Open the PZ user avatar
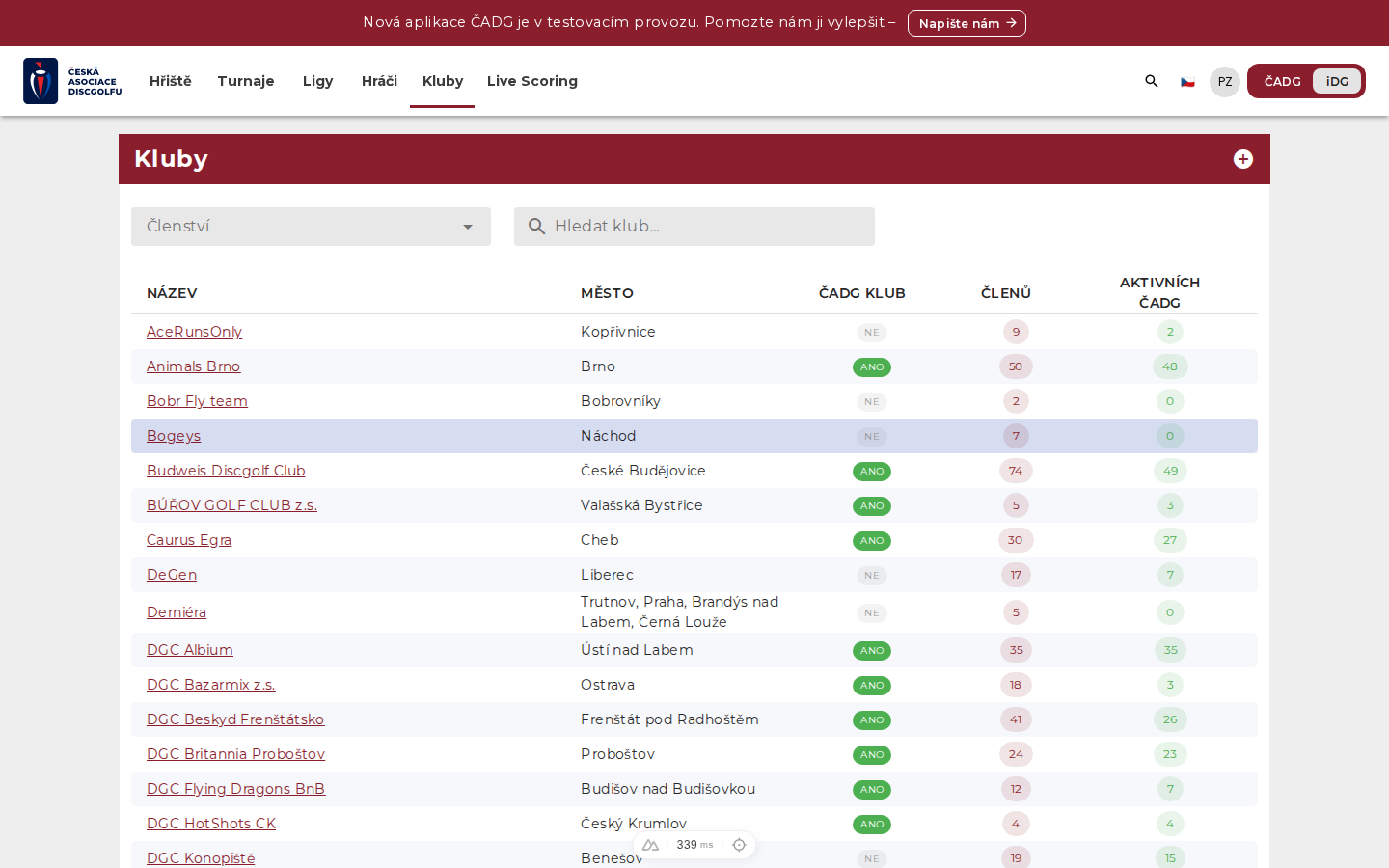The width and height of the screenshot is (1389, 868). coord(1225,82)
